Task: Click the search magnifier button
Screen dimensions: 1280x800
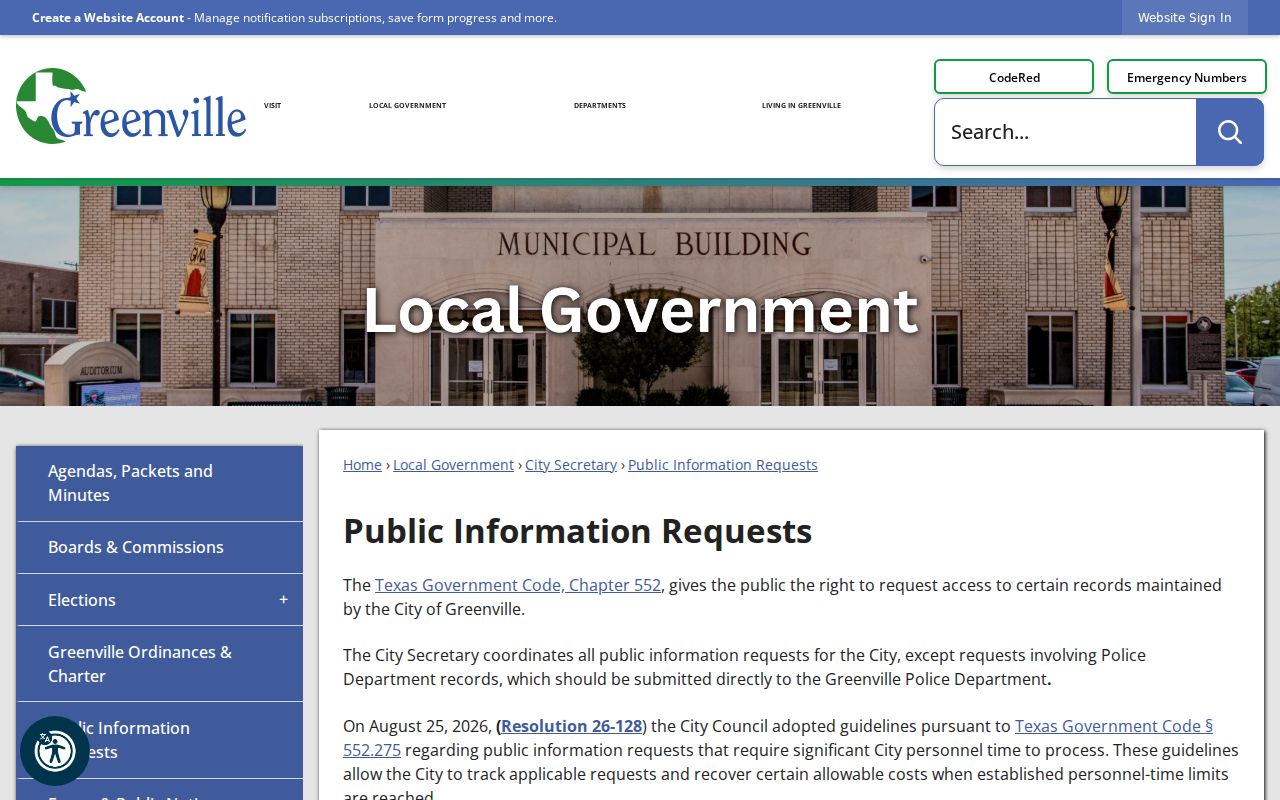Action: [x=1229, y=132]
